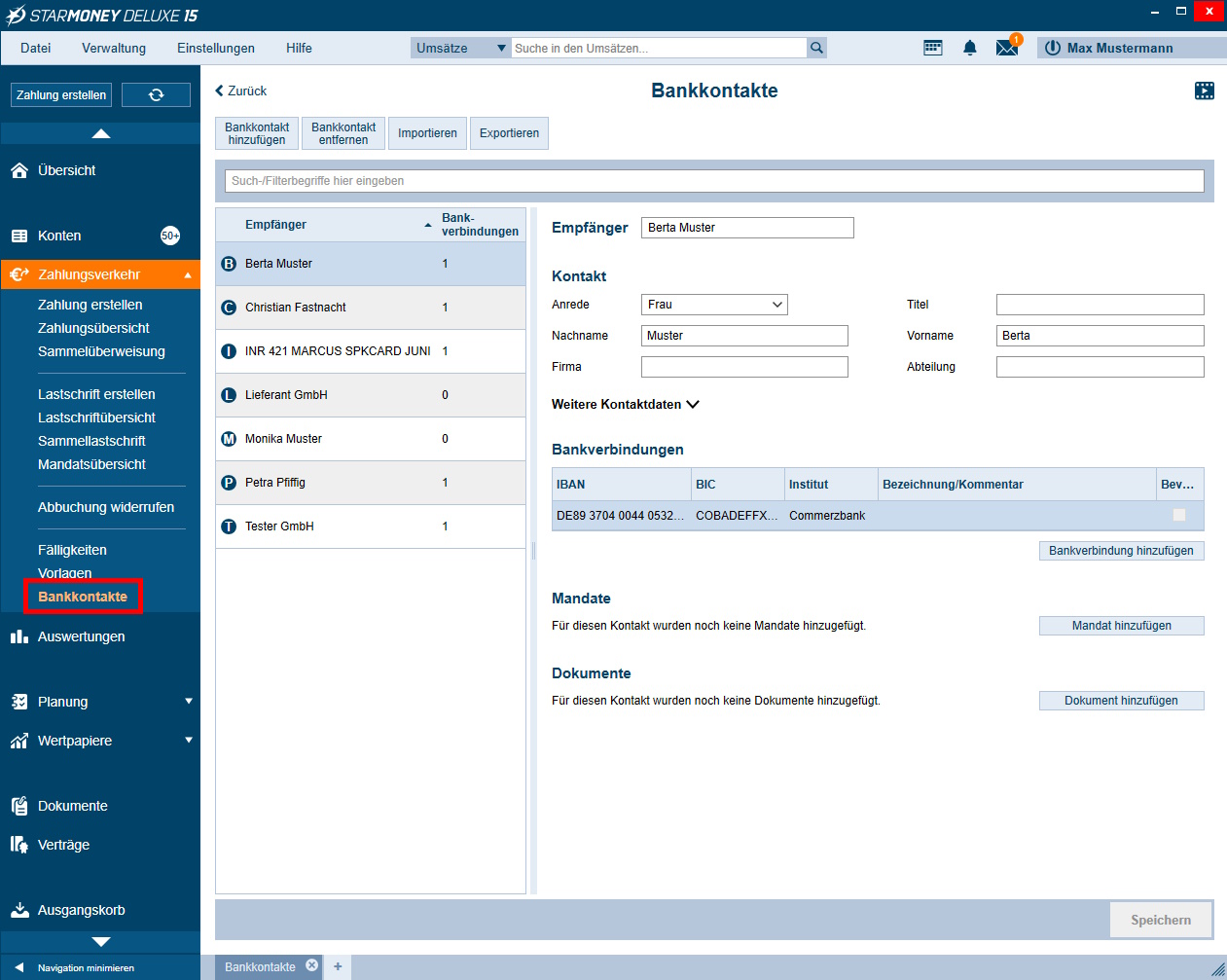Click the empty Titel input field
The width and height of the screenshot is (1227, 980).
[1100, 305]
